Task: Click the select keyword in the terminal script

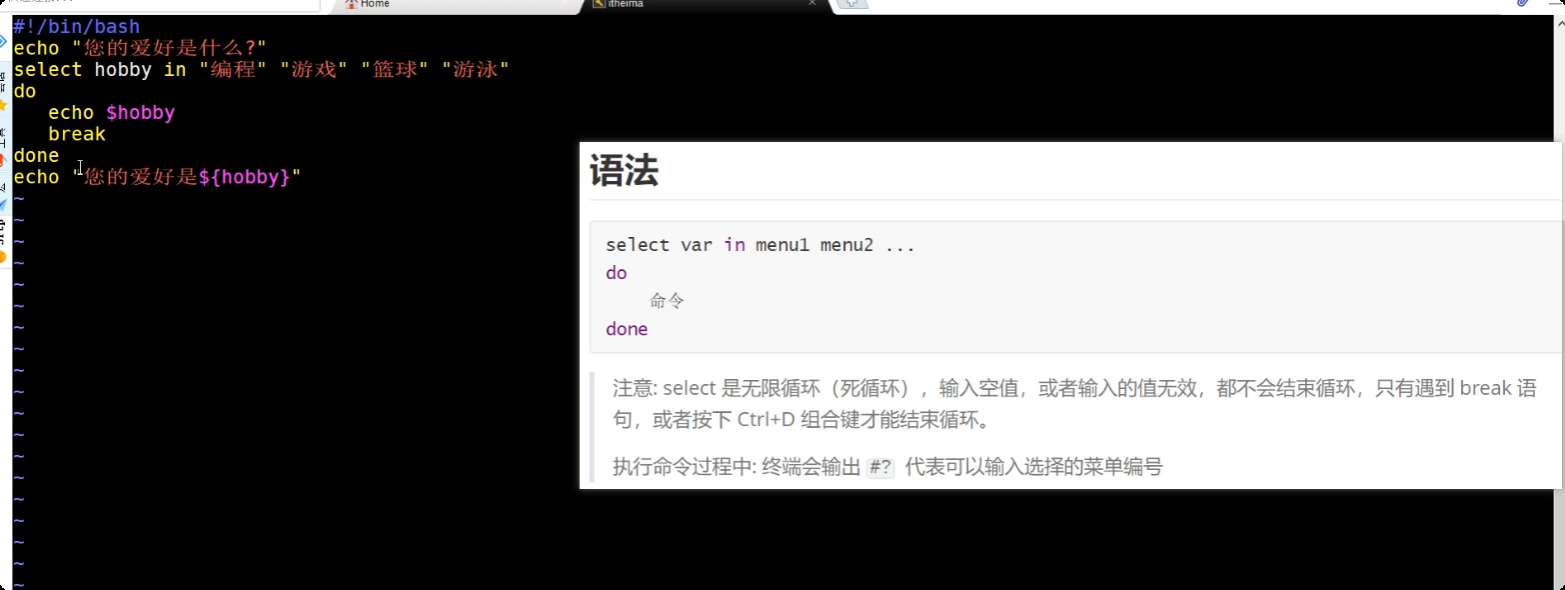Action: pyautogui.click(x=48, y=70)
